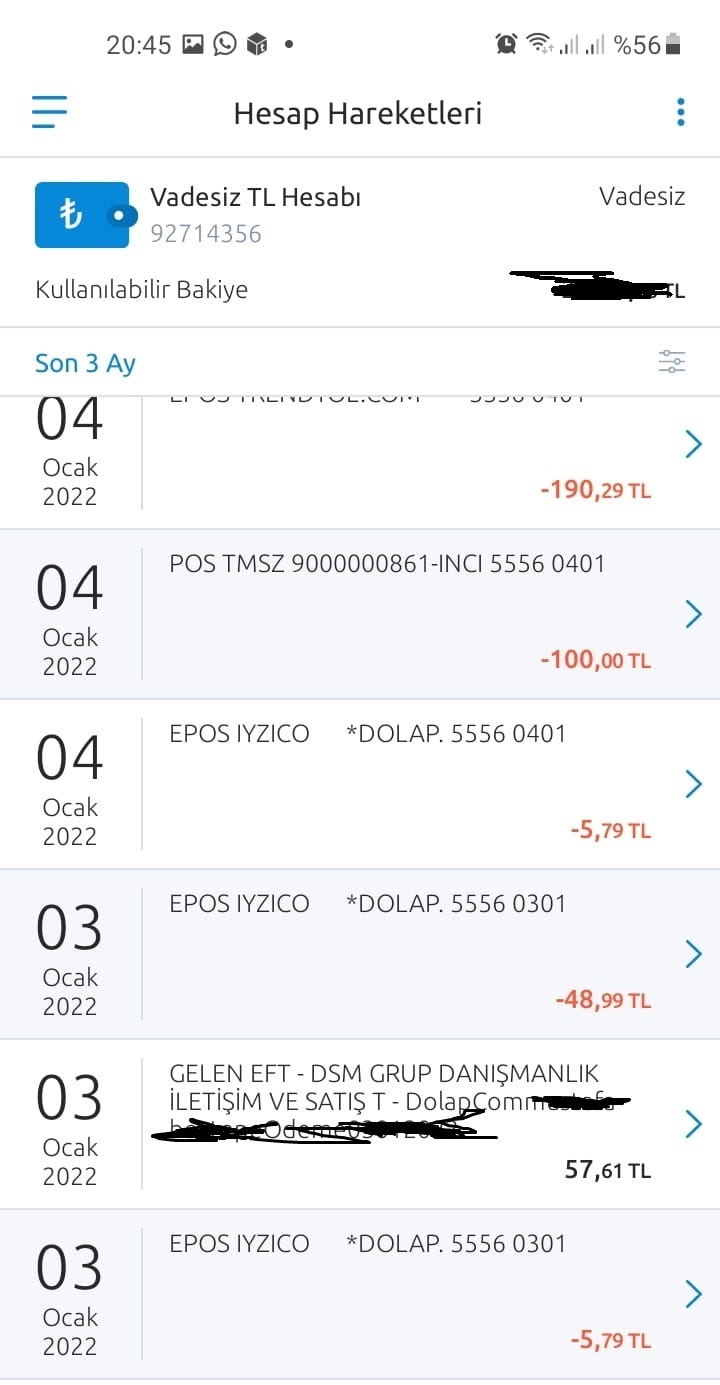Tap the filter sliders icon
The width and height of the screenshot is (720, 1385).
tap(672, 362)
